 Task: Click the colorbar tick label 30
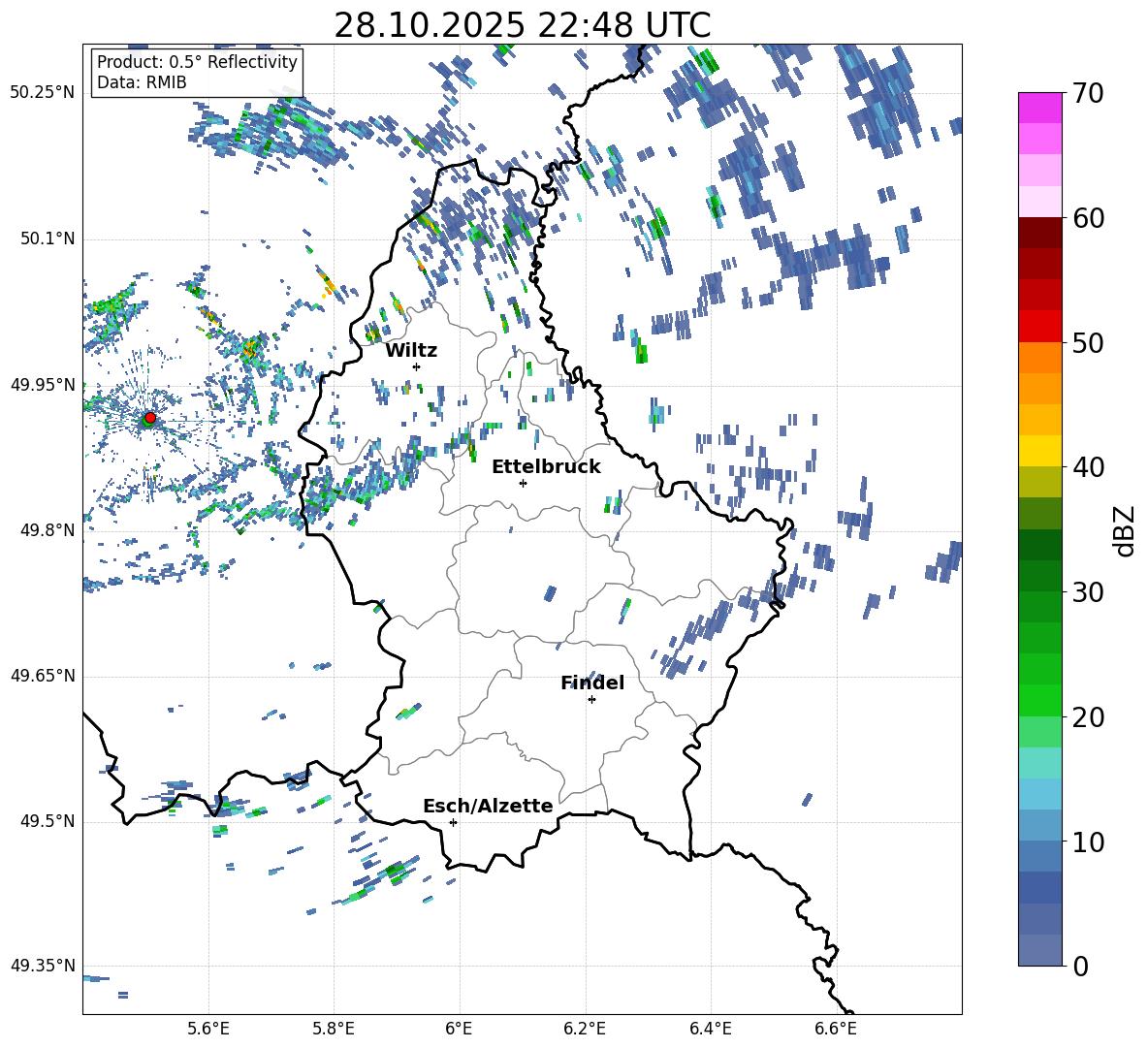click(x=1087, y=592)
